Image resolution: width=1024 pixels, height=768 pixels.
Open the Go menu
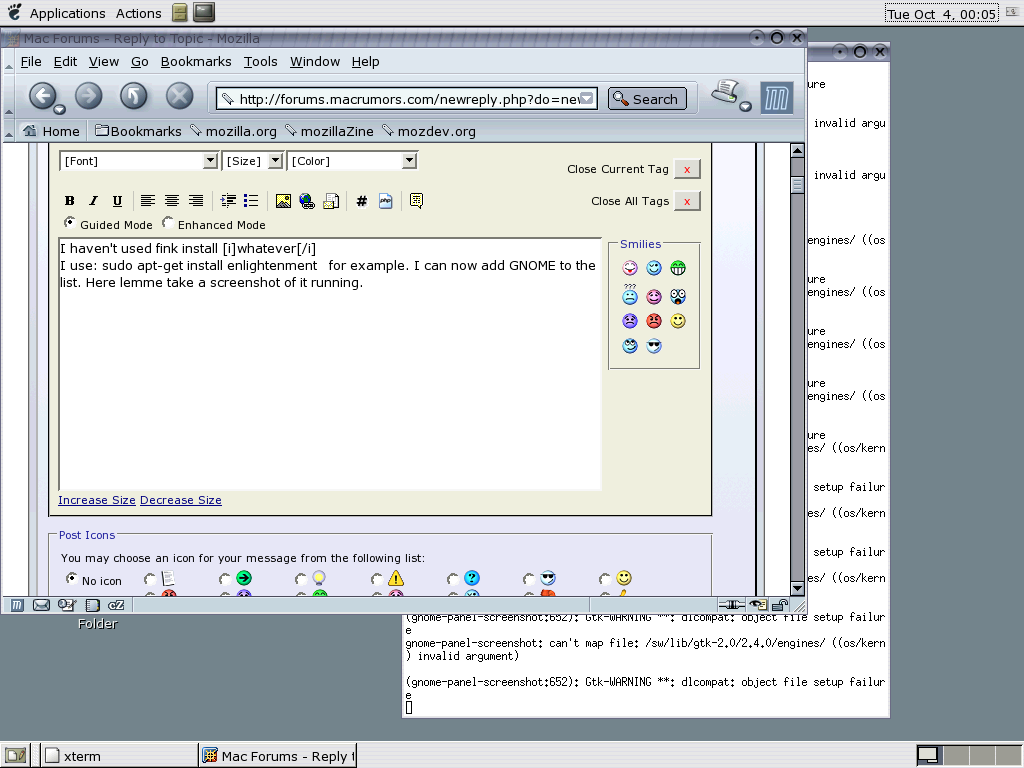pos(140,61)
